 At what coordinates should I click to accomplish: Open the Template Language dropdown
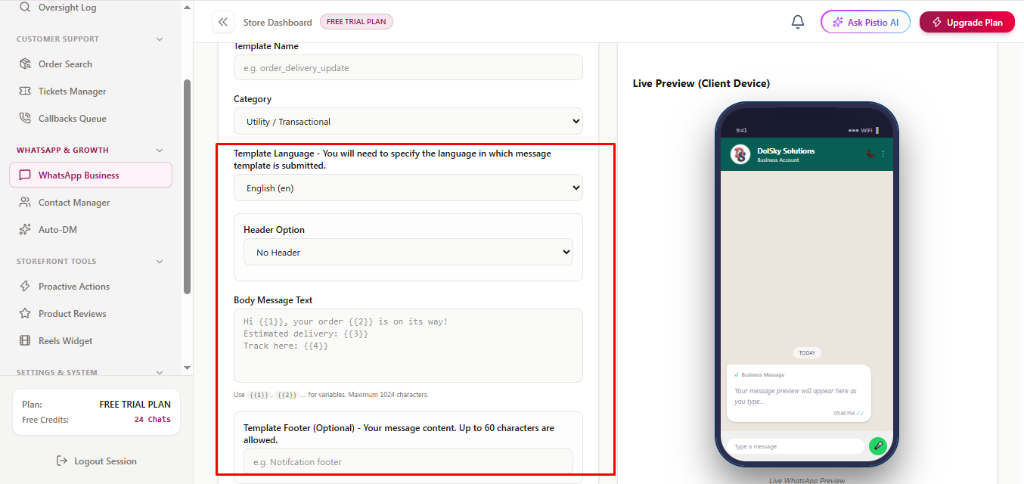point(408,188)
